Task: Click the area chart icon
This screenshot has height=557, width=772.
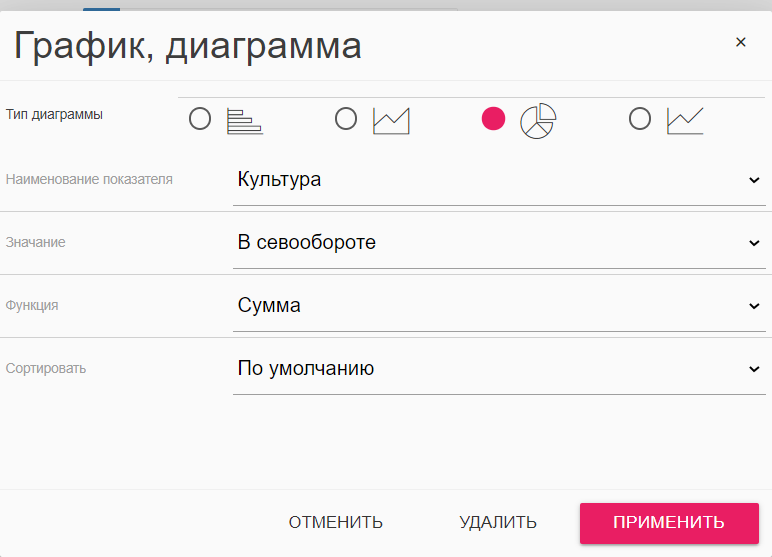Action: pos(391,121)
